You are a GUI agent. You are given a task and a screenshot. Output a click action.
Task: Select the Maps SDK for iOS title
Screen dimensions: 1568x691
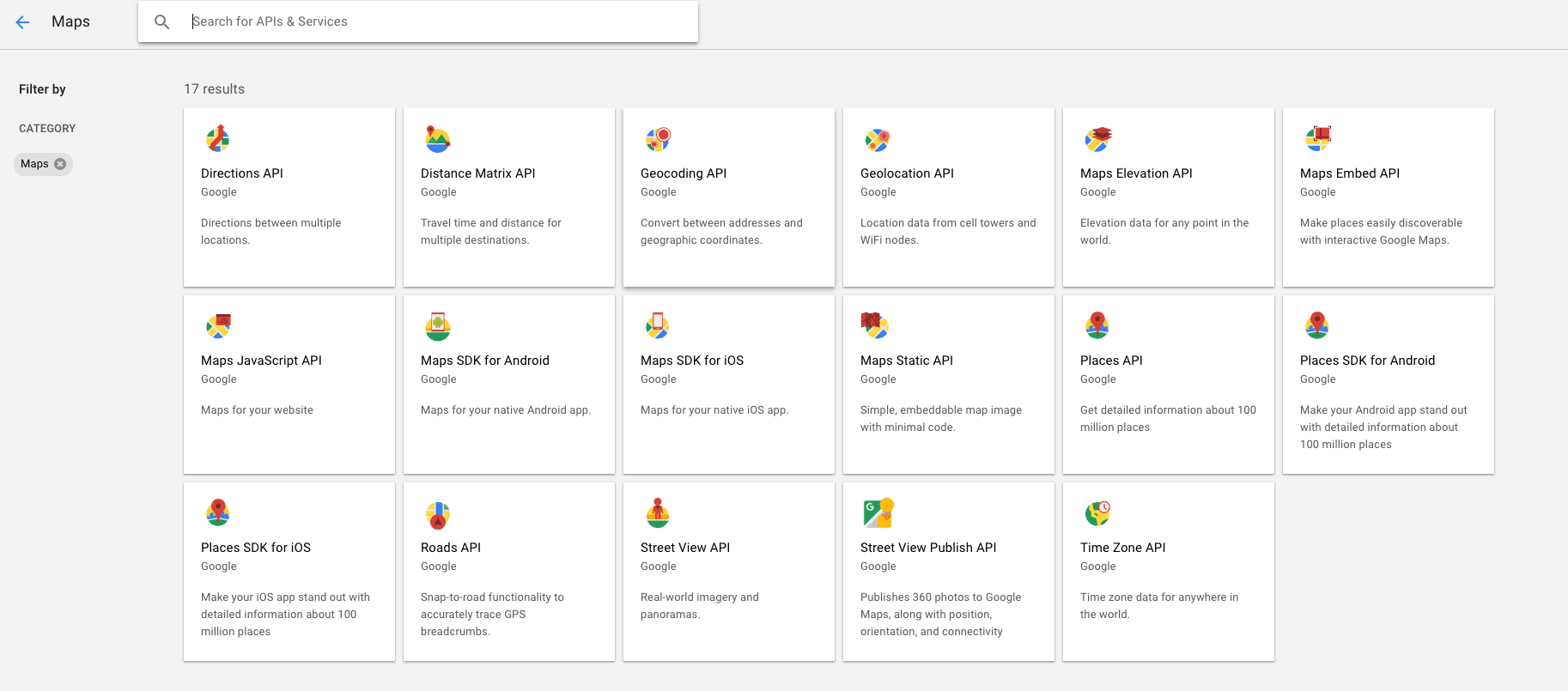tap(692, 361)
